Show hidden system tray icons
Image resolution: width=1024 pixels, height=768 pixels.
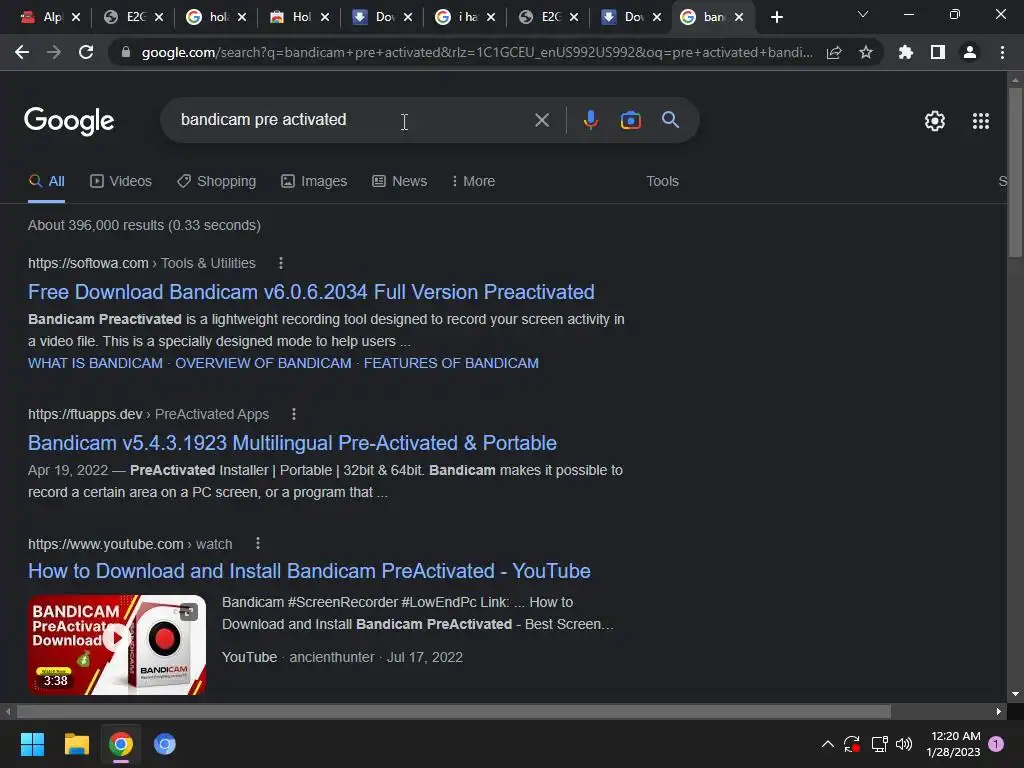tap(827, 744)
